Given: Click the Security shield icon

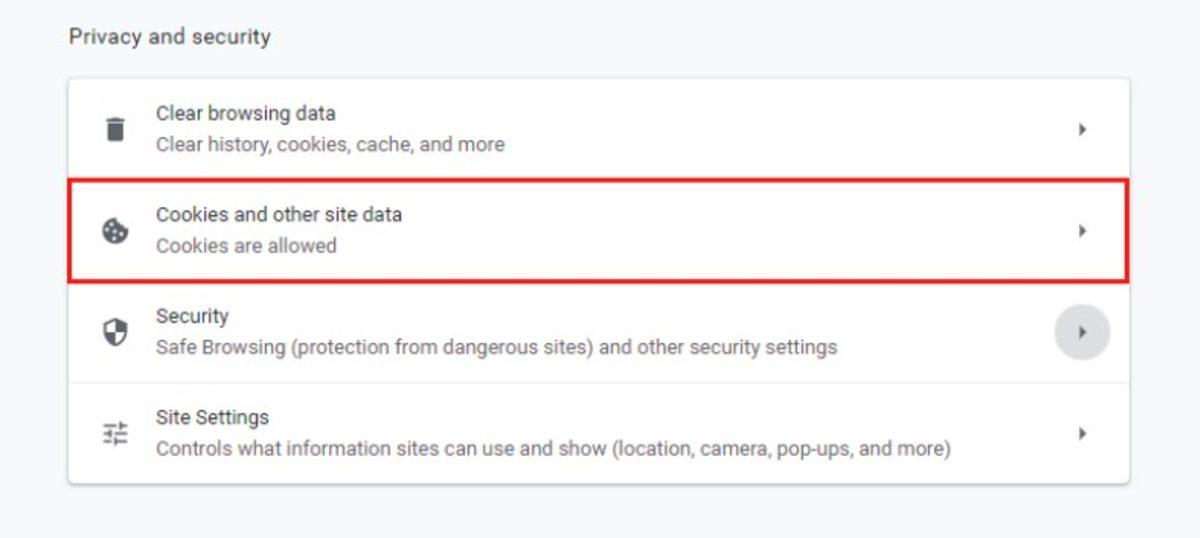Looking at the screenshot, I should 116,332.
